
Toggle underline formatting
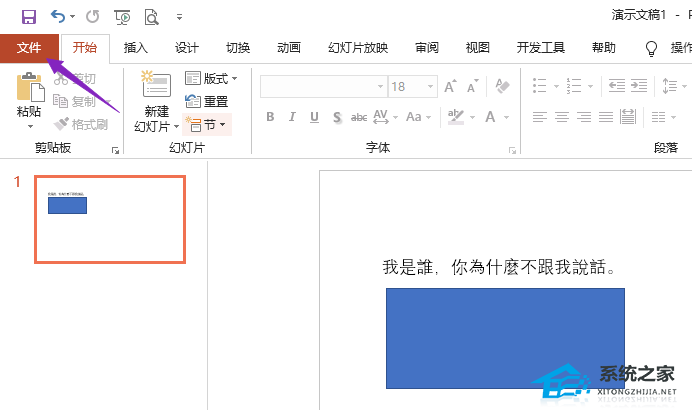pyautogui.click(x=314, y=117)
